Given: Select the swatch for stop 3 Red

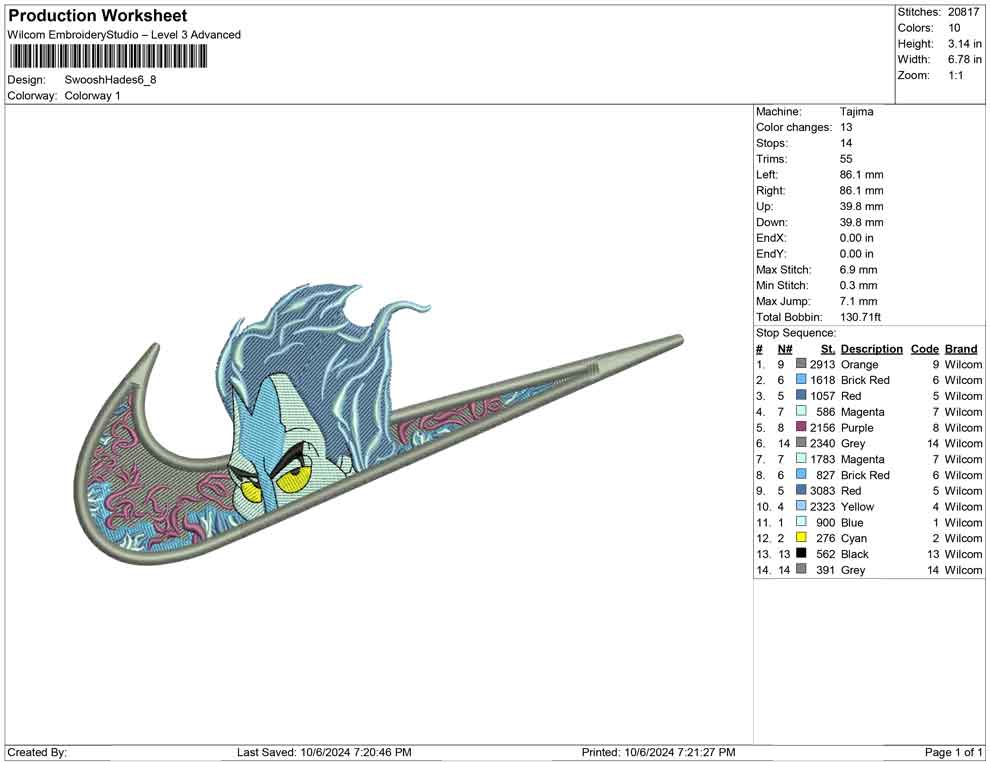Looking at the screenshot, I should click(801, 396).
